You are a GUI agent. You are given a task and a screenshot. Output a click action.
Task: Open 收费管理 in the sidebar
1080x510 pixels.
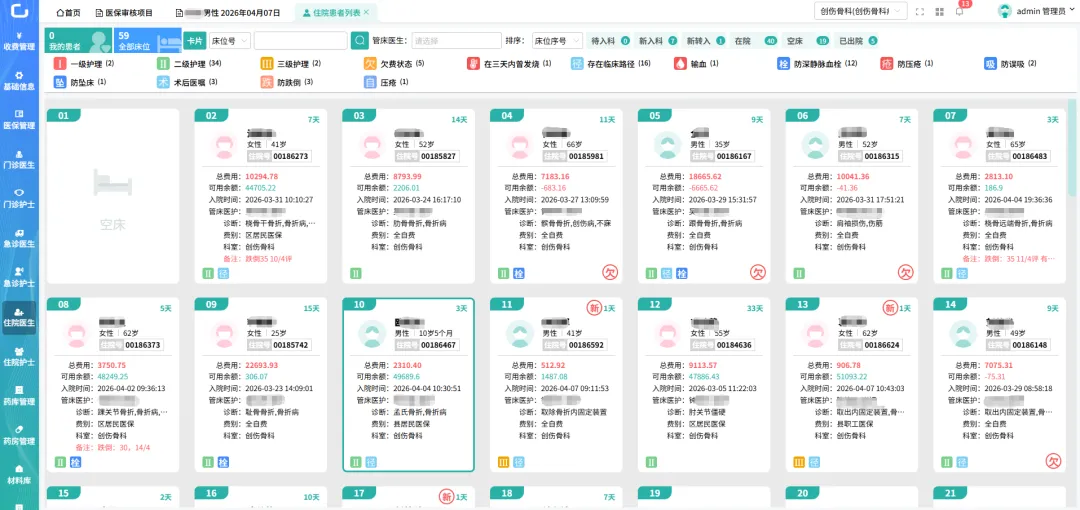point(19,41)
